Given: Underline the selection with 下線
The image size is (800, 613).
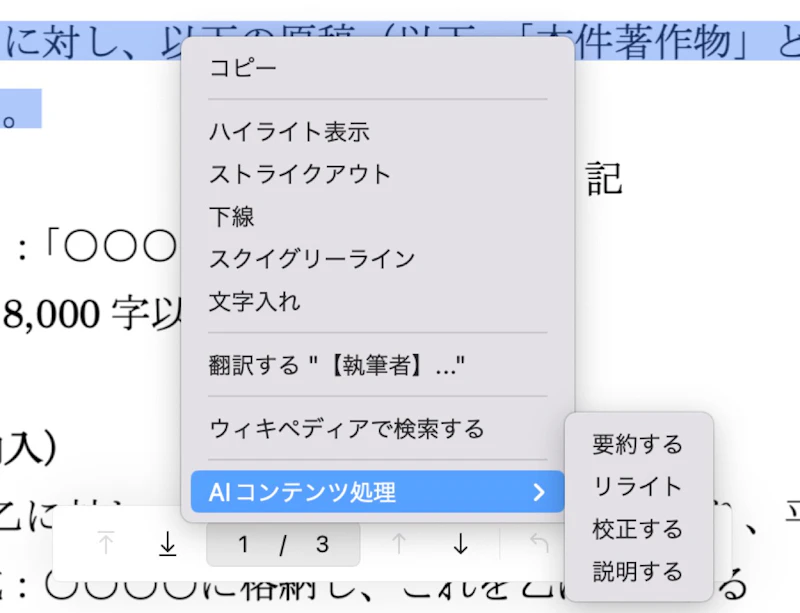Looking at the screenshot, I should 231,216.
